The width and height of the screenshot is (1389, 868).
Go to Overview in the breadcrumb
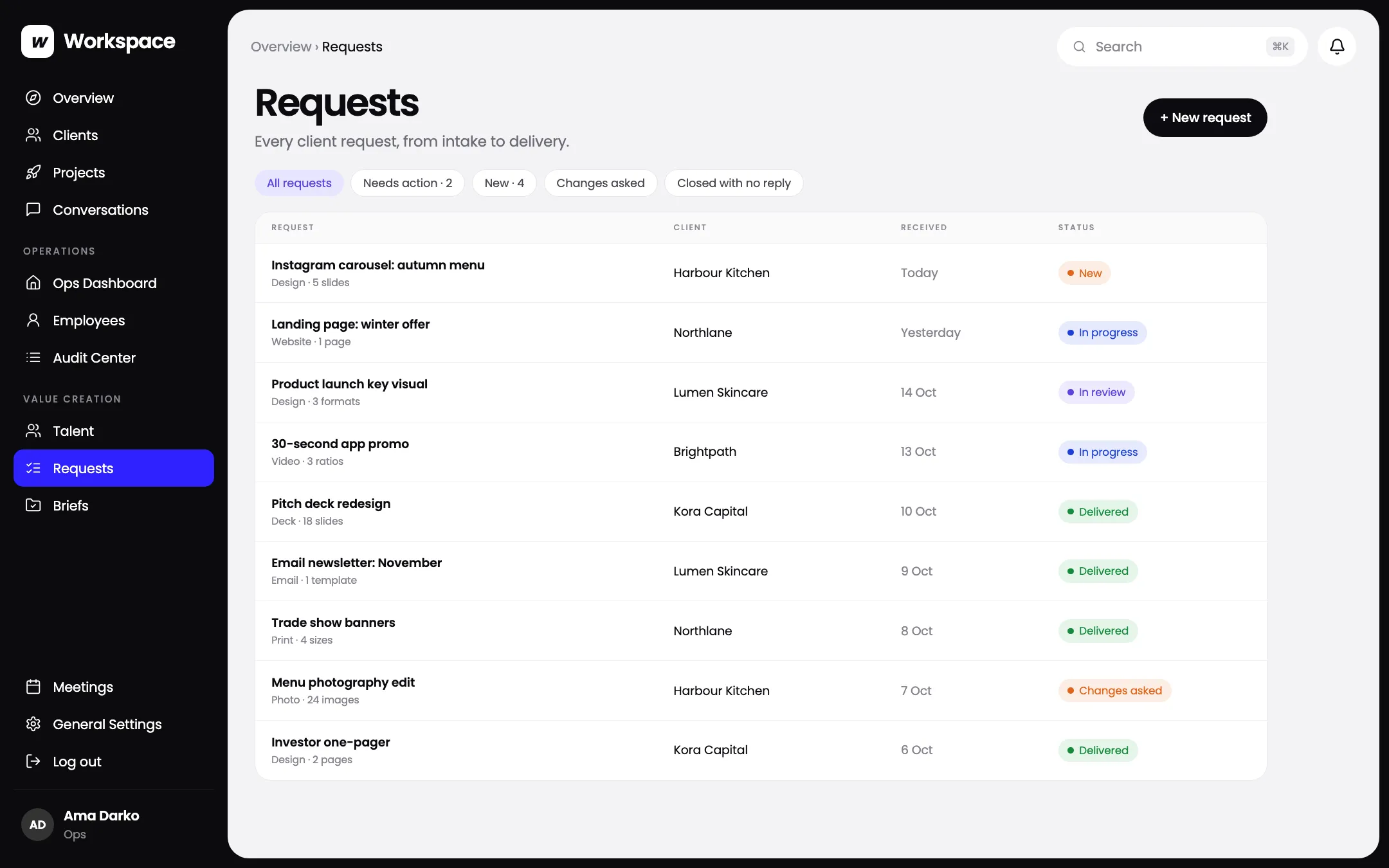tap(281, 47)
